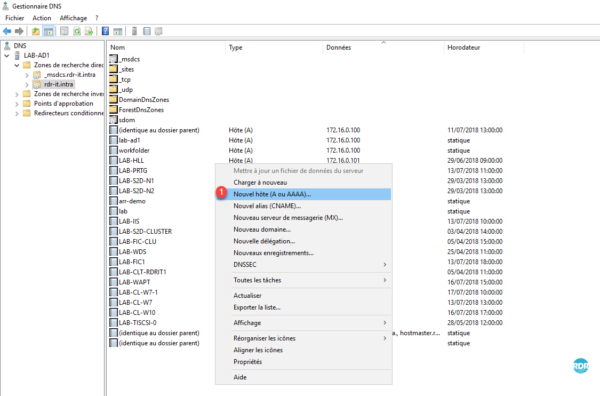Screen dimensions: 600x396
Task: Expand the rdr-it.intra zone node
Action: coord(27,85)
